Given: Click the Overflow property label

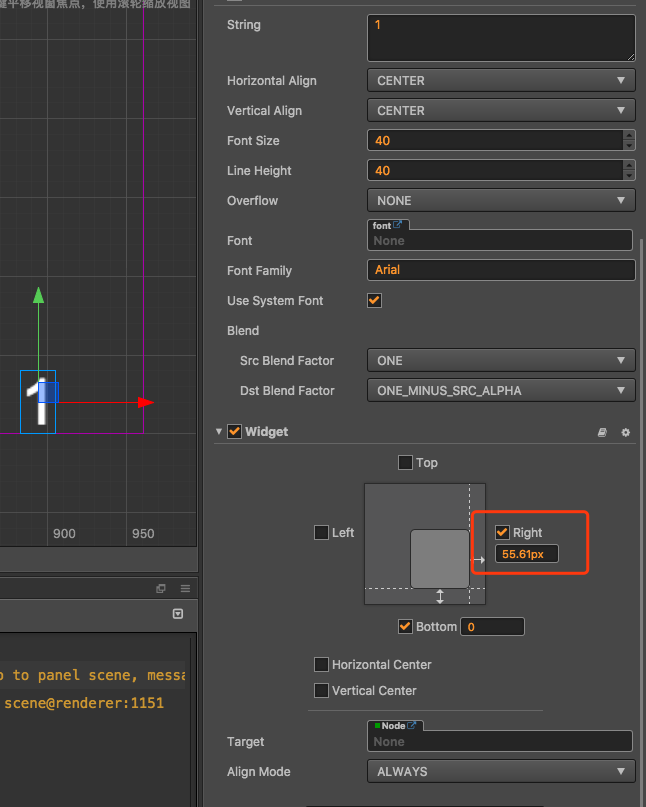Looking at the screenshot, I should 252,201.
